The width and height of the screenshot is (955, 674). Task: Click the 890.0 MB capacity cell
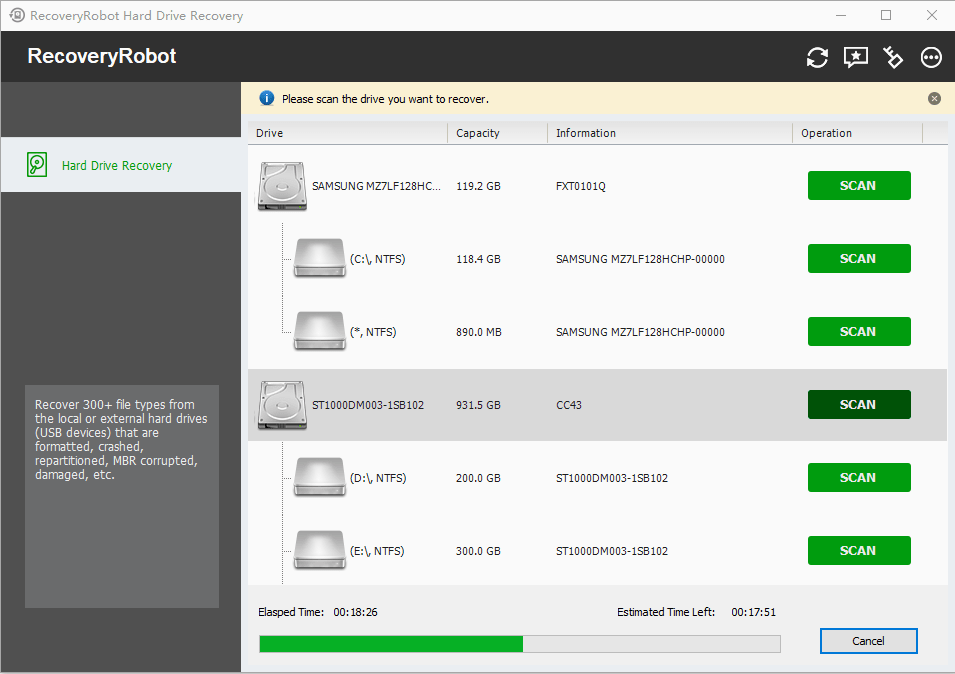(x=479, y=332)
